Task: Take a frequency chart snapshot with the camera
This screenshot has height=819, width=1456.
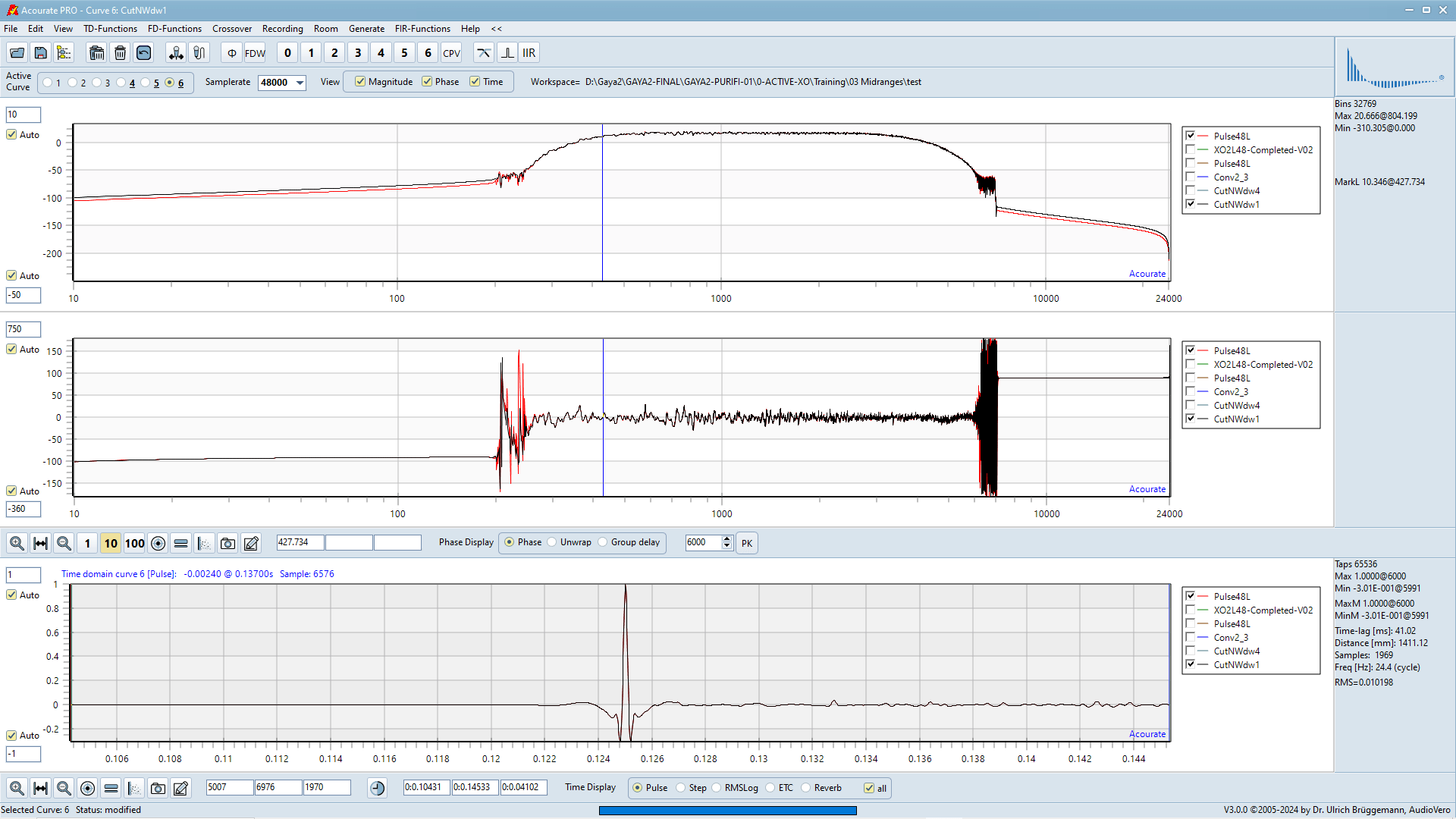Action: 227,543
